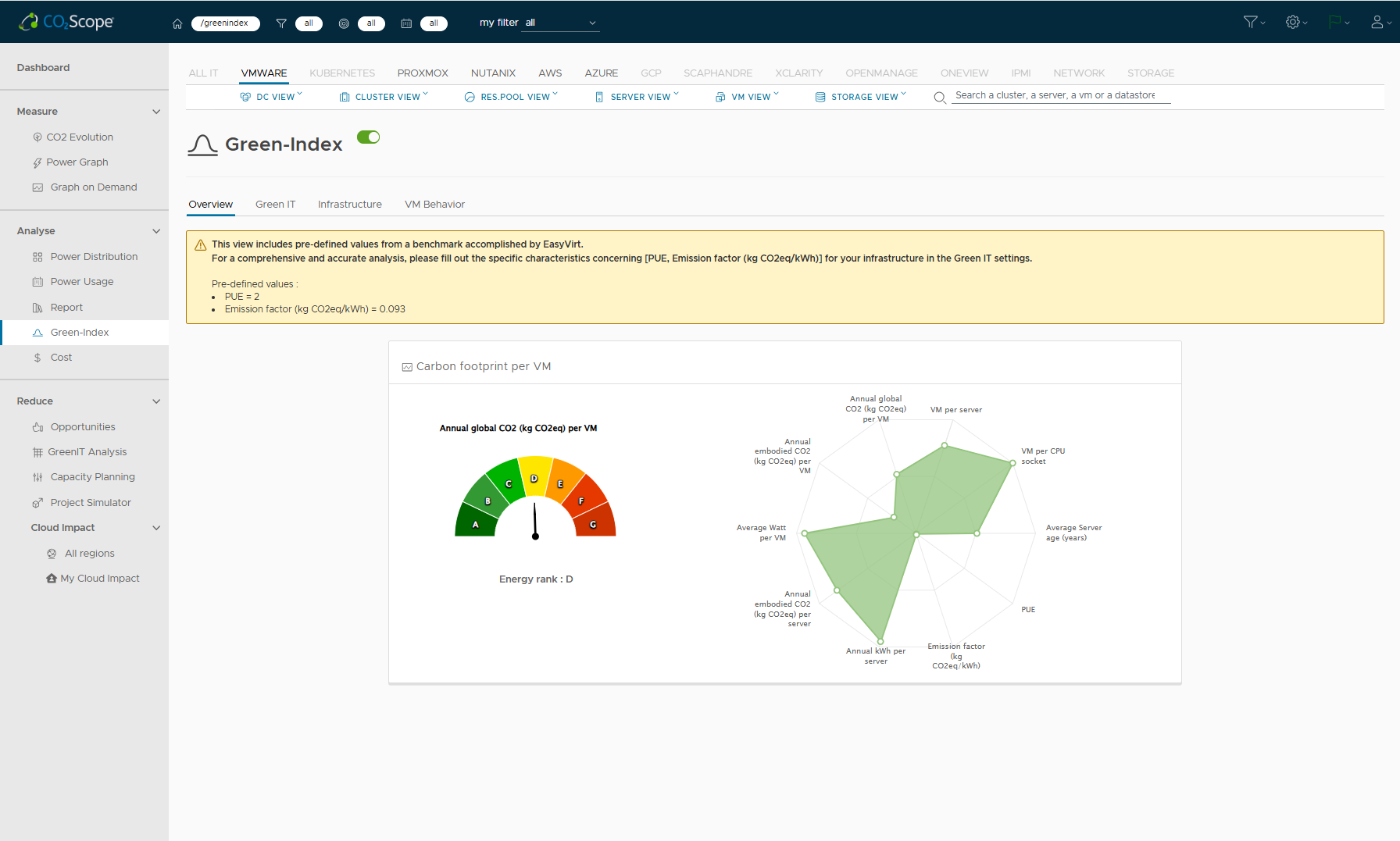Select the PROXMOX tab
Screen dimensions: 1400x841
pos(423,73)
